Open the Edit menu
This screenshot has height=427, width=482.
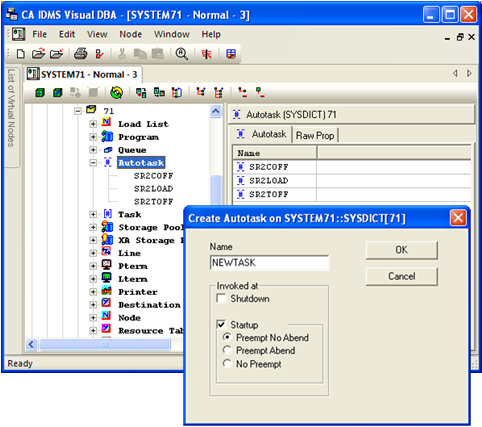[x=67, y=34]
